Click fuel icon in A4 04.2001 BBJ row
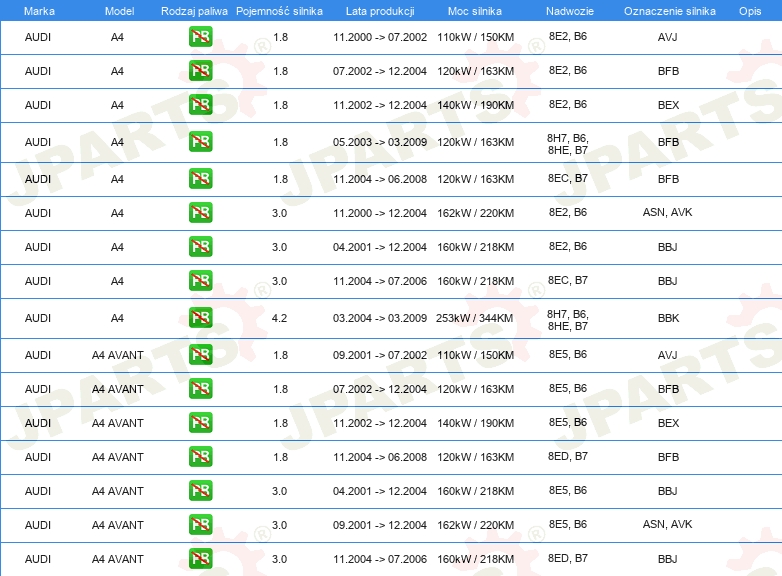This screenshot has width=782, height=576. [x=200, y=247]
